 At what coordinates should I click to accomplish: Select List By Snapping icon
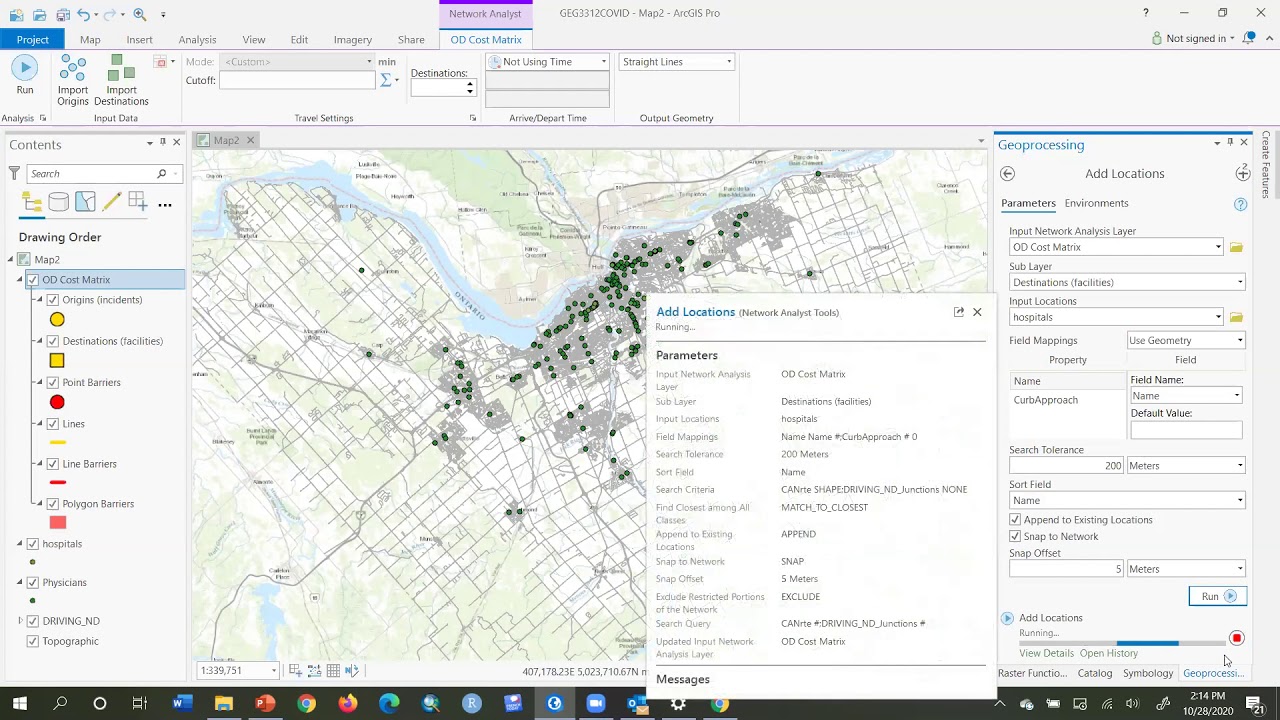137,204
